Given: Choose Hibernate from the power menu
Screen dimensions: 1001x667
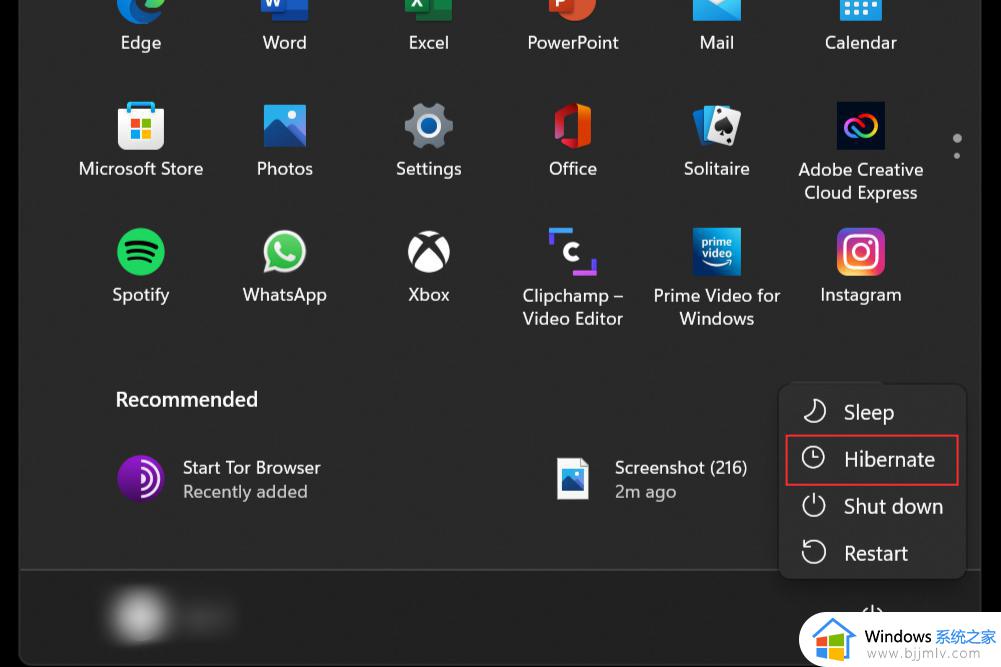Looking at the screenshot, I should [872, 460].
